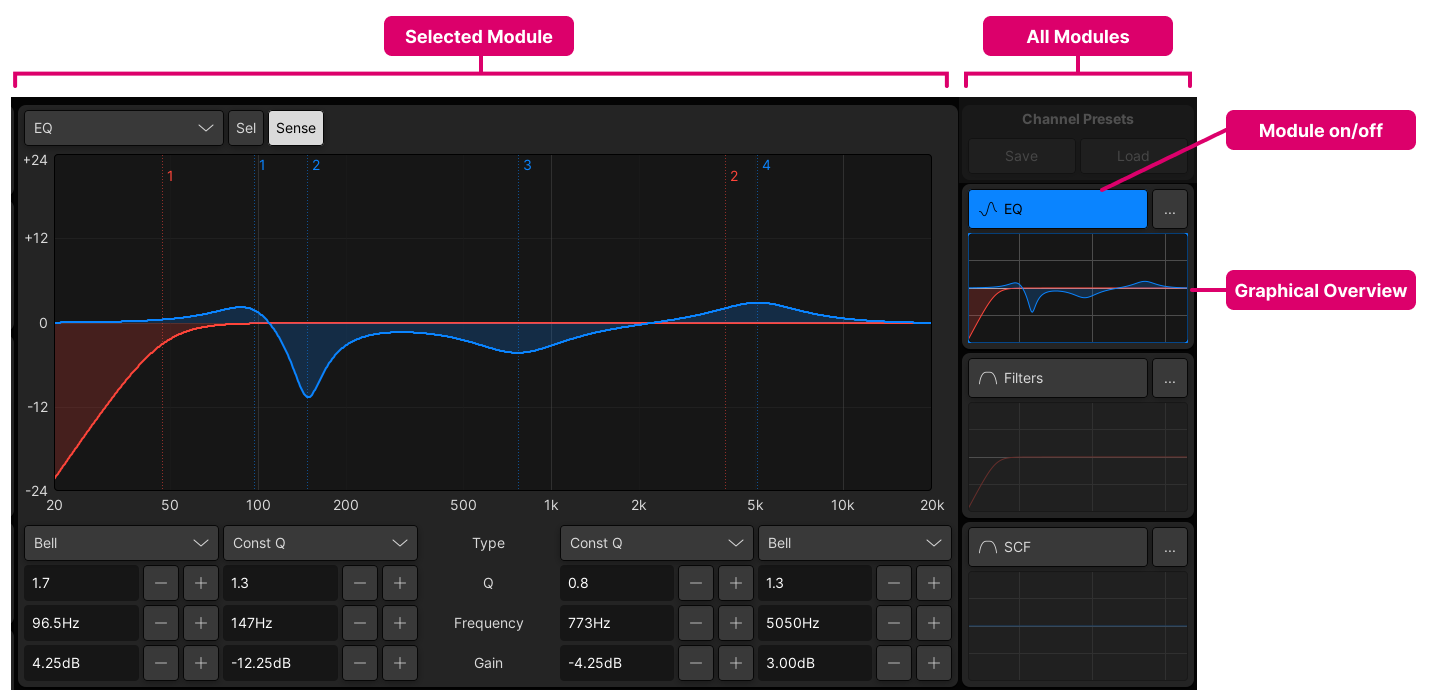Select the EQ graphical overview thumbnail

(x=1078, y=288)
